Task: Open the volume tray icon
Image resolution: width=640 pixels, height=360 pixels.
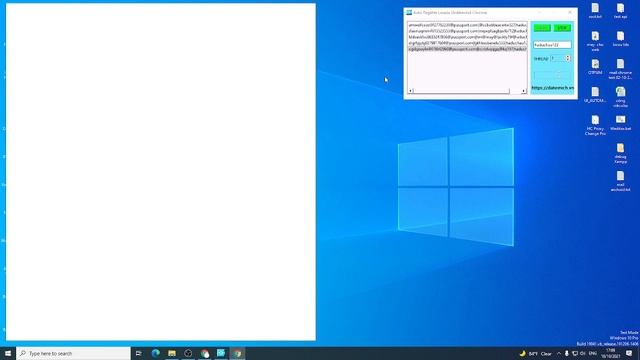Action: click(x=582, y=353)
